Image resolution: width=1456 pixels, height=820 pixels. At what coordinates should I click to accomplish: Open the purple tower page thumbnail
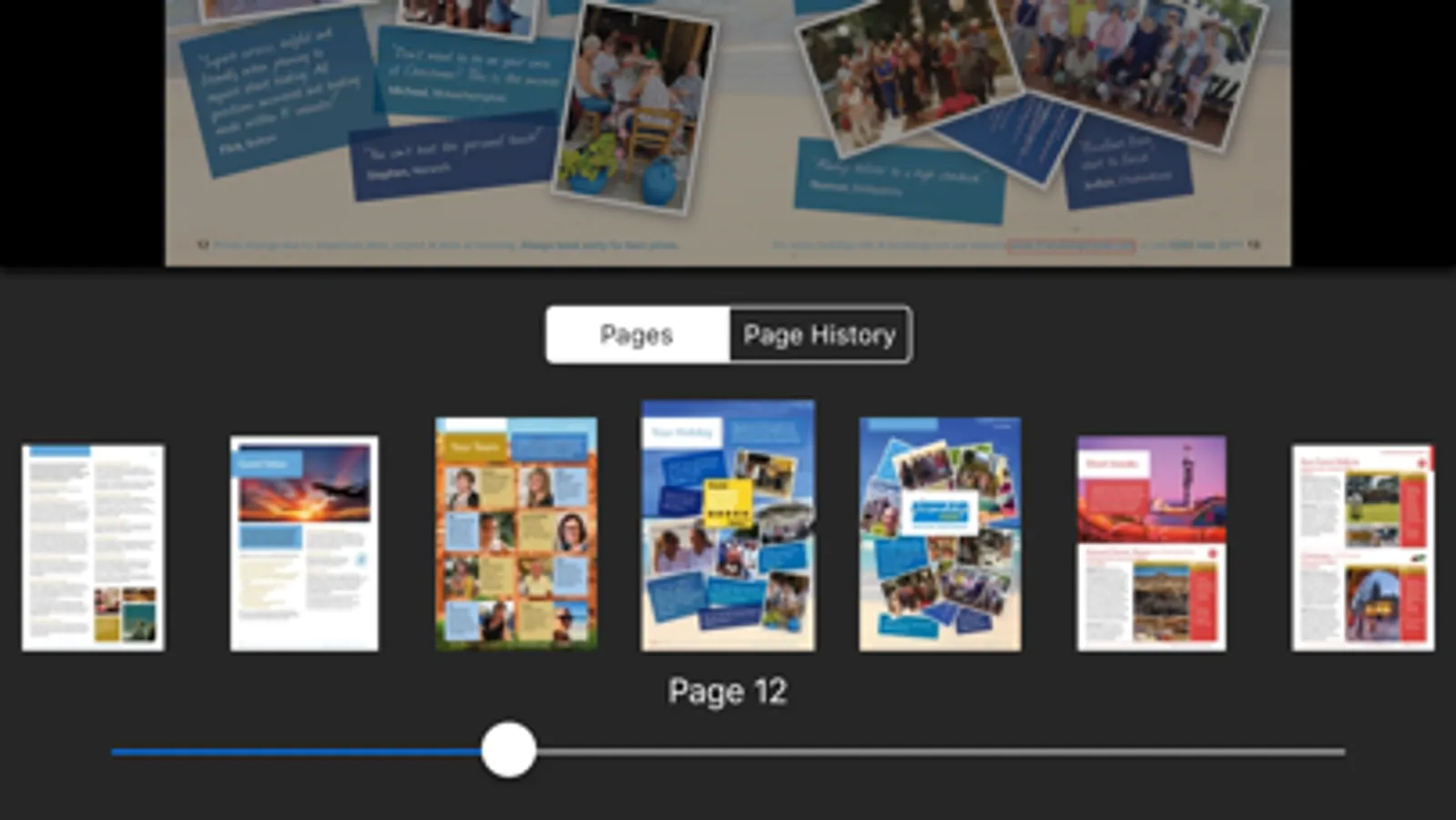(1151, 543)
